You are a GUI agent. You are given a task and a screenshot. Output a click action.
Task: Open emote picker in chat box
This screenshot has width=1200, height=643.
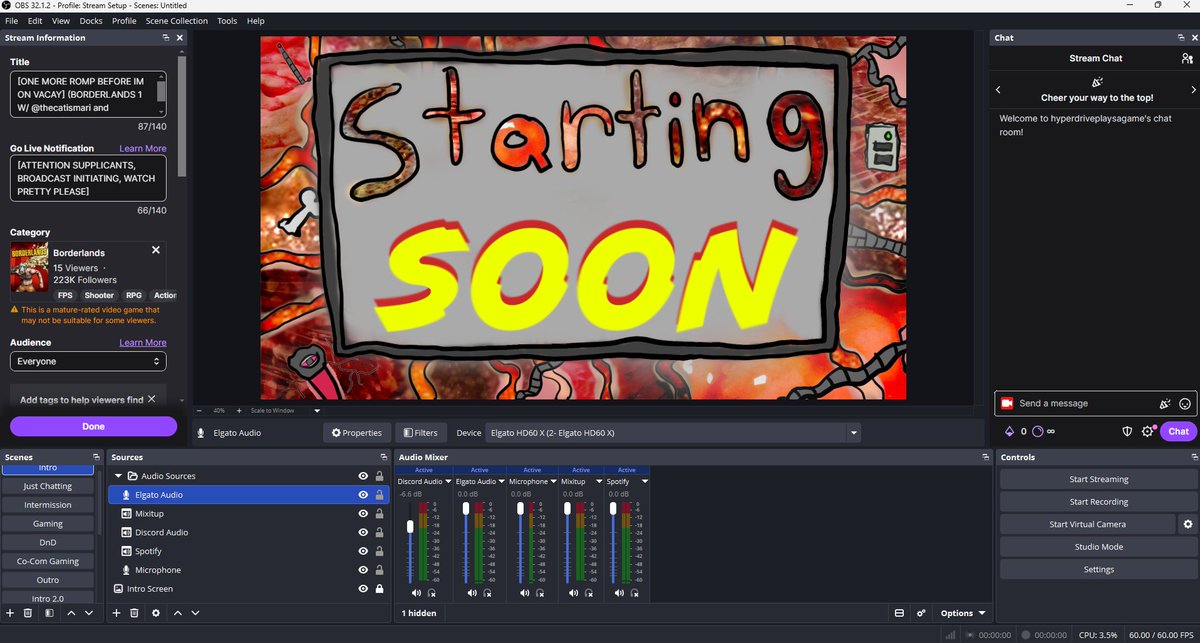point(1185,403)
